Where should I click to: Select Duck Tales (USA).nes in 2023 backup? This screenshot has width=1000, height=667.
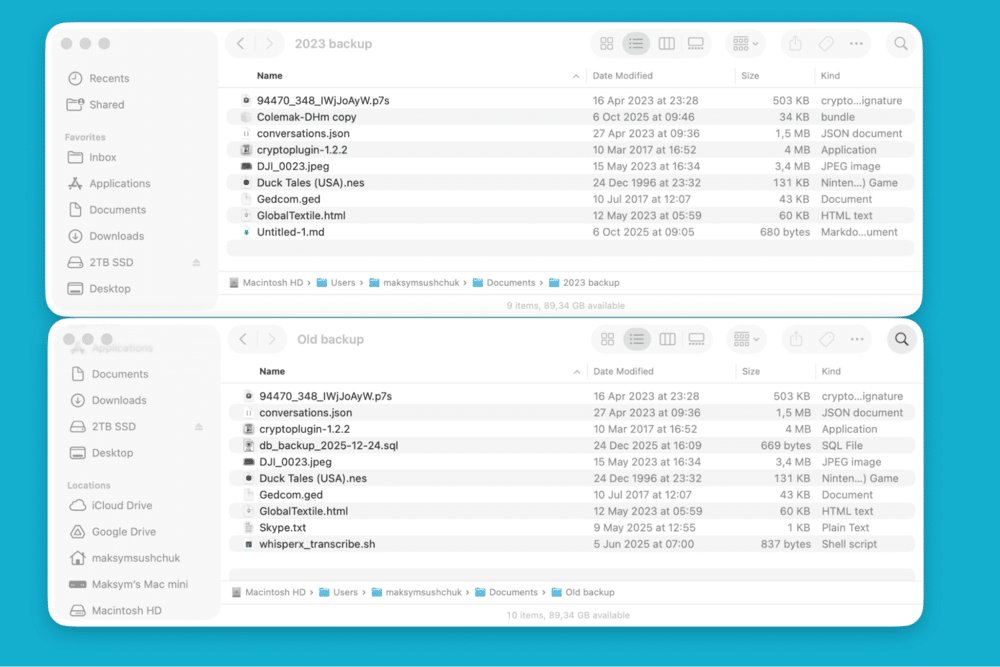(570, 182)
